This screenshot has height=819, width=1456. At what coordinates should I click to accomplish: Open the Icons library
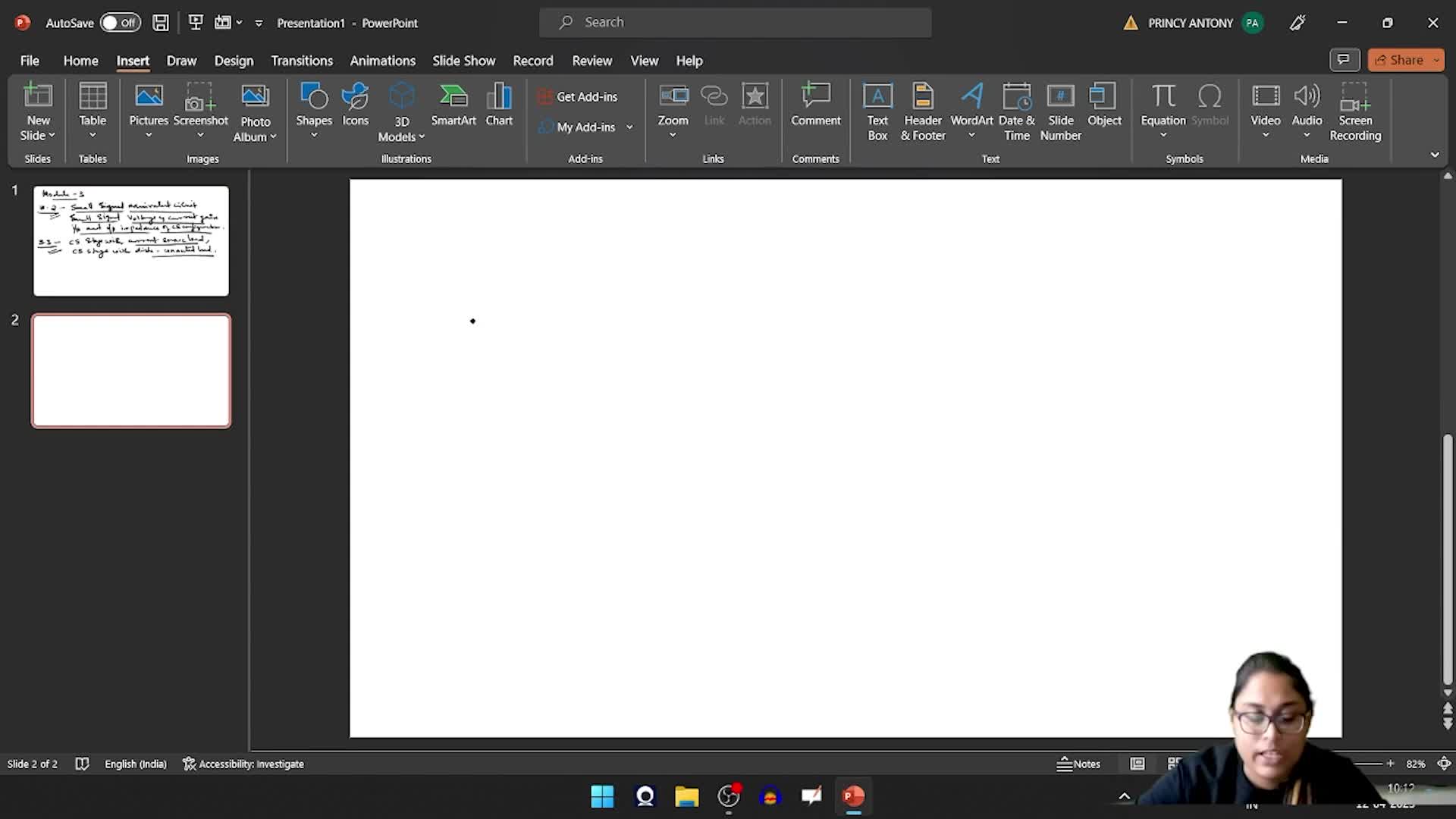pos(355,105)
